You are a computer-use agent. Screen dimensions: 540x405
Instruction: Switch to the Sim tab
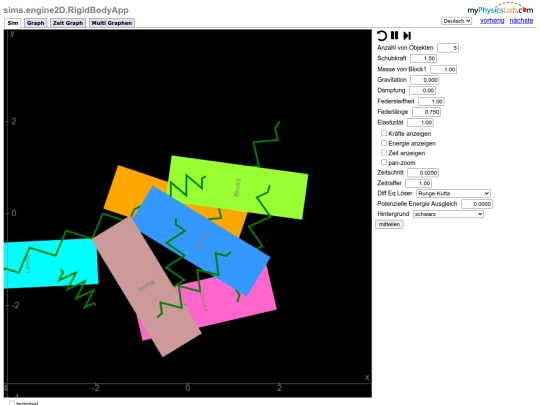[13, 23]
